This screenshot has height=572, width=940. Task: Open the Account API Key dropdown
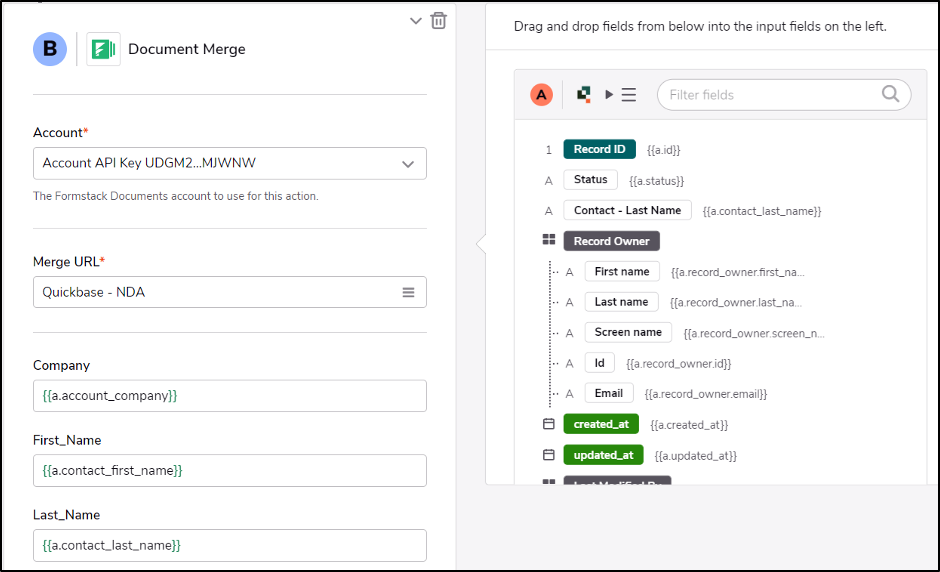229,163
